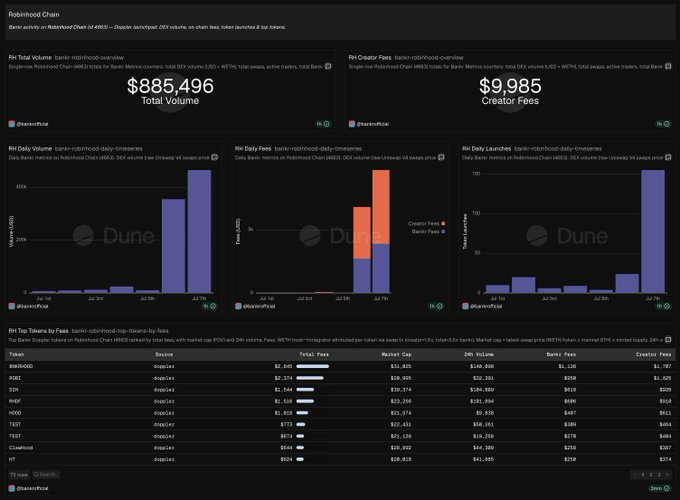This screenshot has height=500, width=680.
Task: Select the HT token cell
Action: tap(12, 459)
